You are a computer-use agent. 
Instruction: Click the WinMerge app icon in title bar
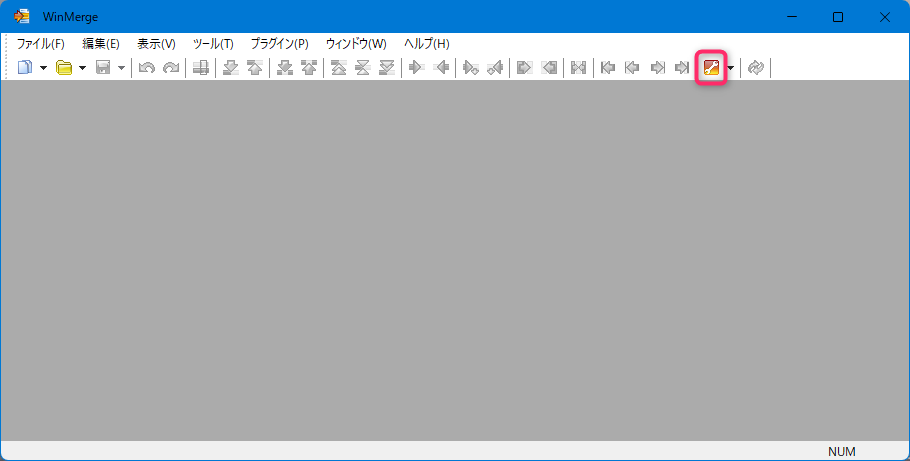click(x=22, y=16)
